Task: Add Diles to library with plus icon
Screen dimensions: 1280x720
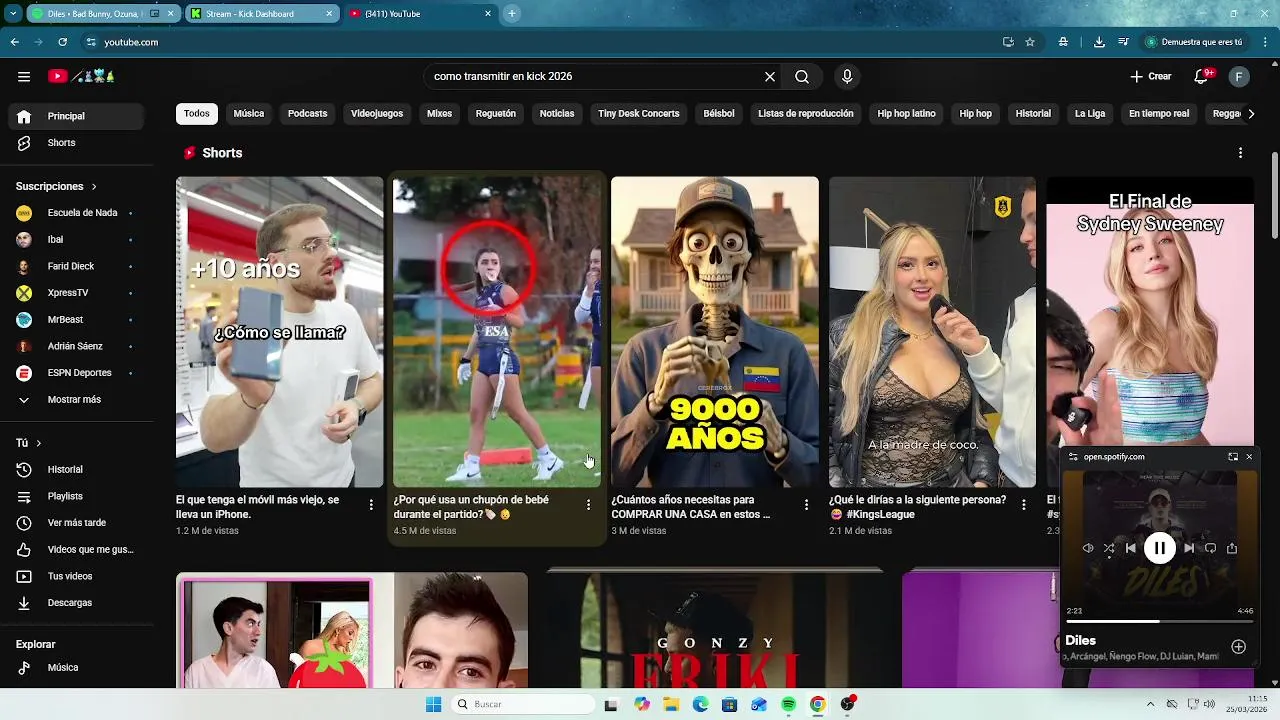Action: coord(1238,647)
